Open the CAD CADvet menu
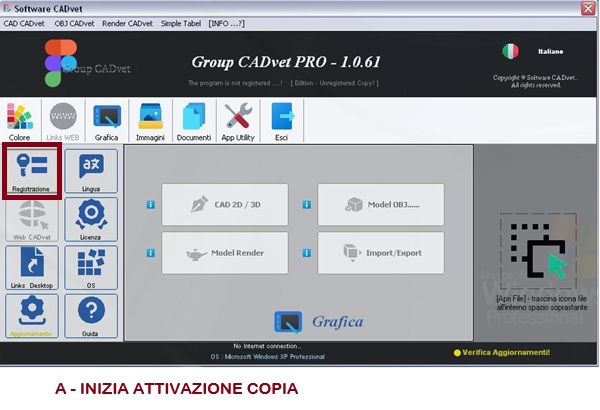 click(25, 23)
